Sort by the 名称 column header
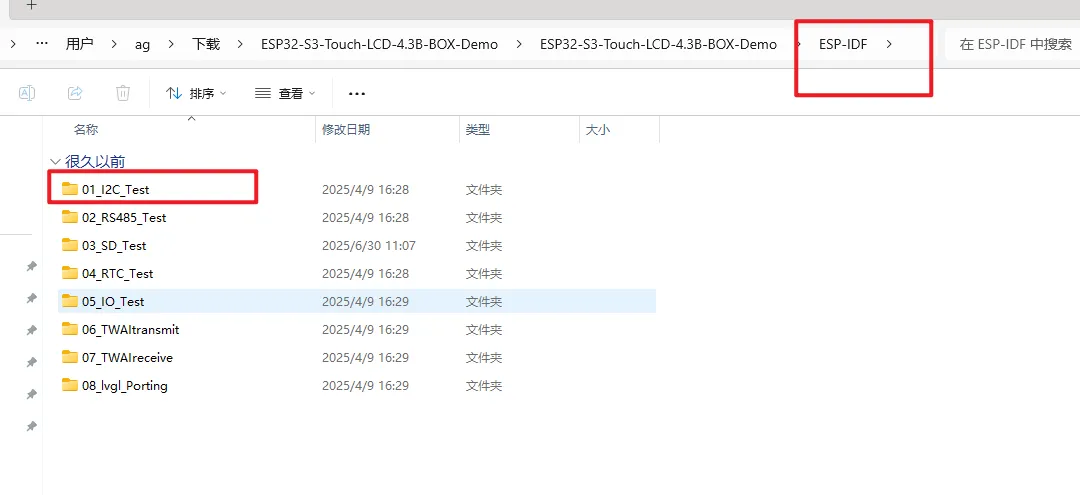 tap(86, 130)
